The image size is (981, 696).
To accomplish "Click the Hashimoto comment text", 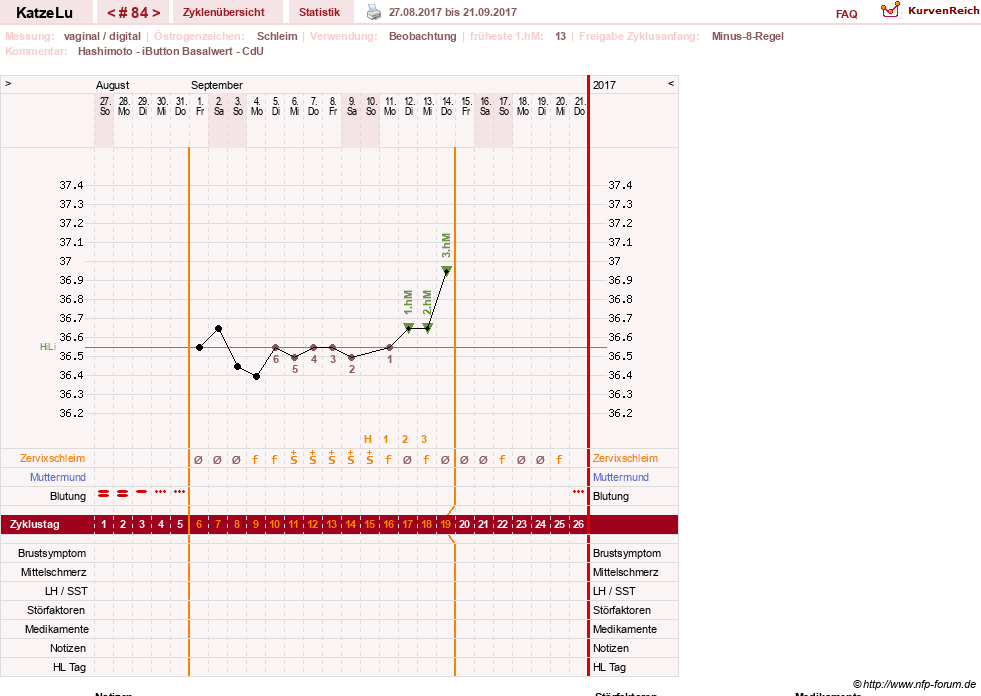I will tap(170, 51).
